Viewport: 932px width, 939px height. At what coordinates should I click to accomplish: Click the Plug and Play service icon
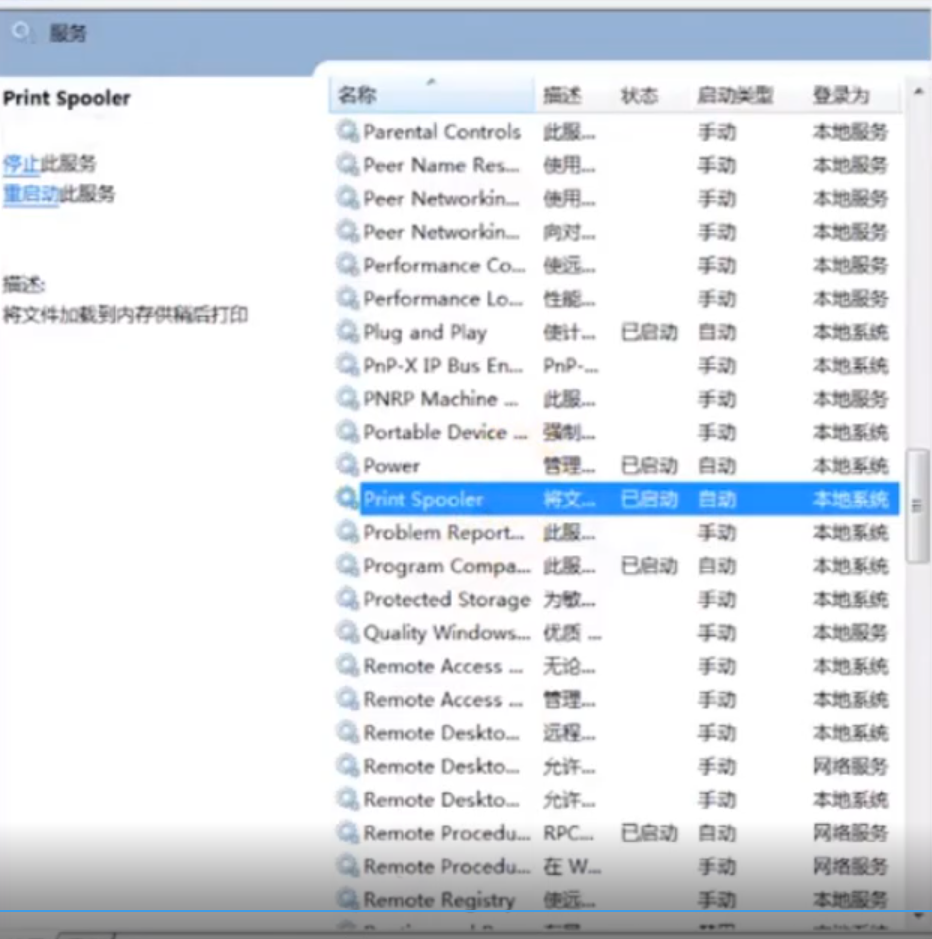coord(347,332)
